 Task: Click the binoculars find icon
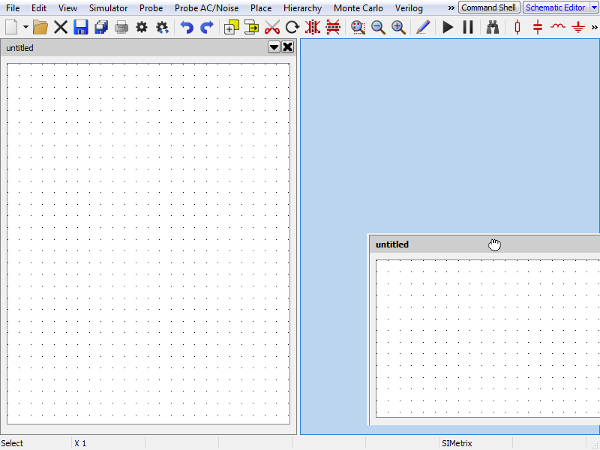493,28
